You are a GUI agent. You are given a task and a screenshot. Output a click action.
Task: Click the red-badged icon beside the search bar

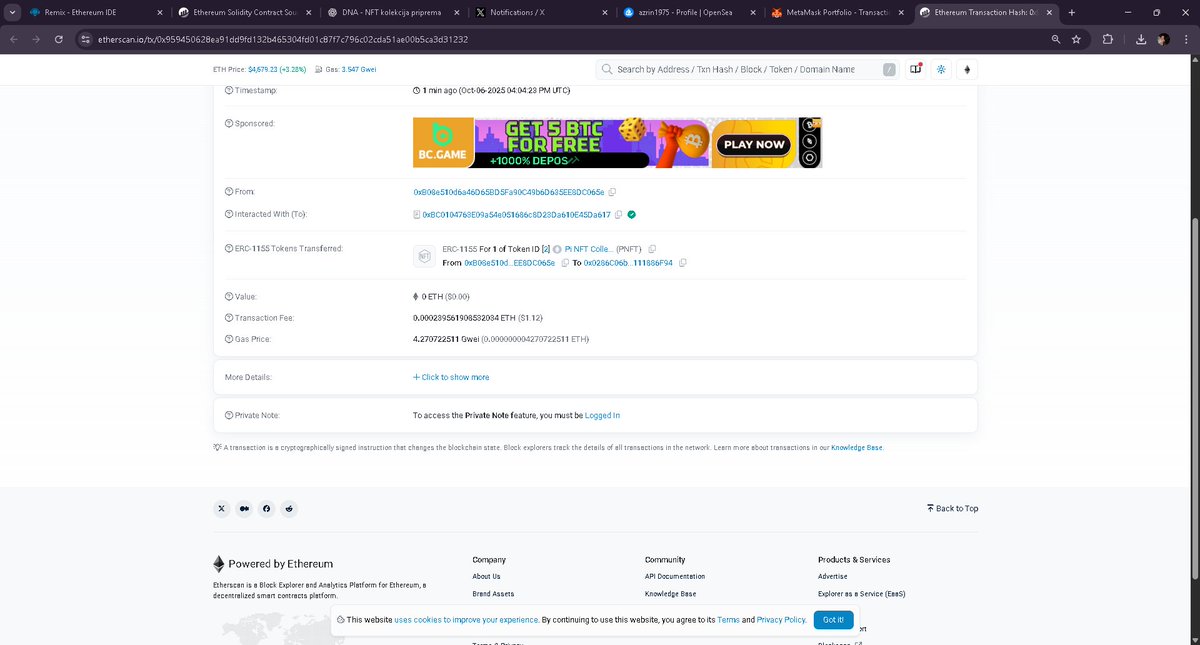coord(915,69)
